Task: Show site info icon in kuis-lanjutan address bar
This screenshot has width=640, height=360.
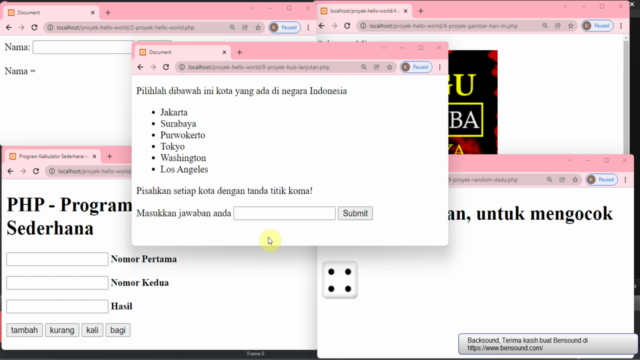Action: 182,67
